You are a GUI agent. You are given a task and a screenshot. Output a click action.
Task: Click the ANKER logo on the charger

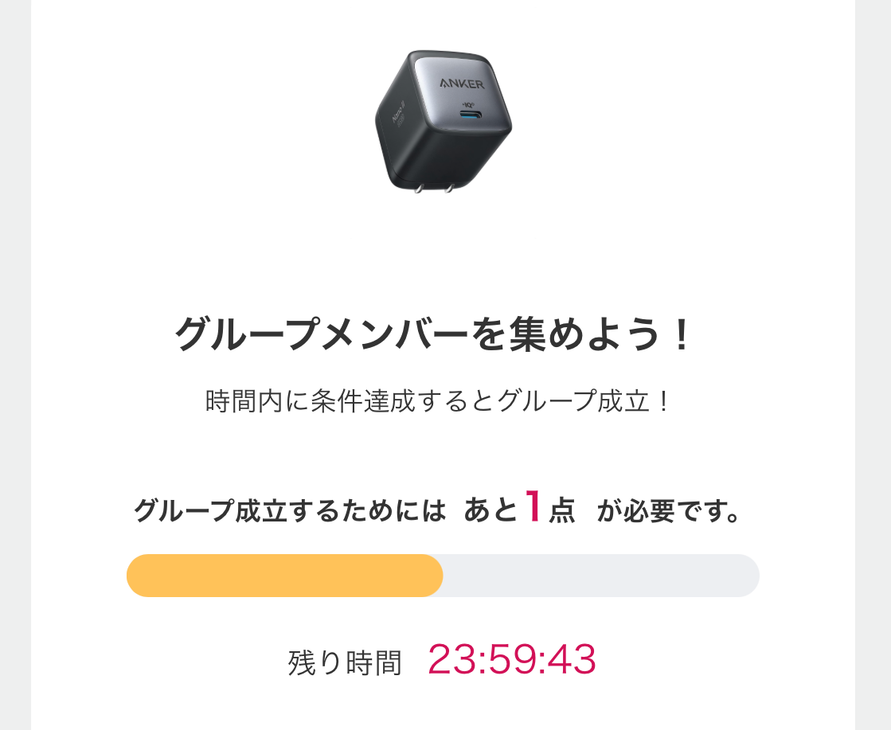point(461,82)
